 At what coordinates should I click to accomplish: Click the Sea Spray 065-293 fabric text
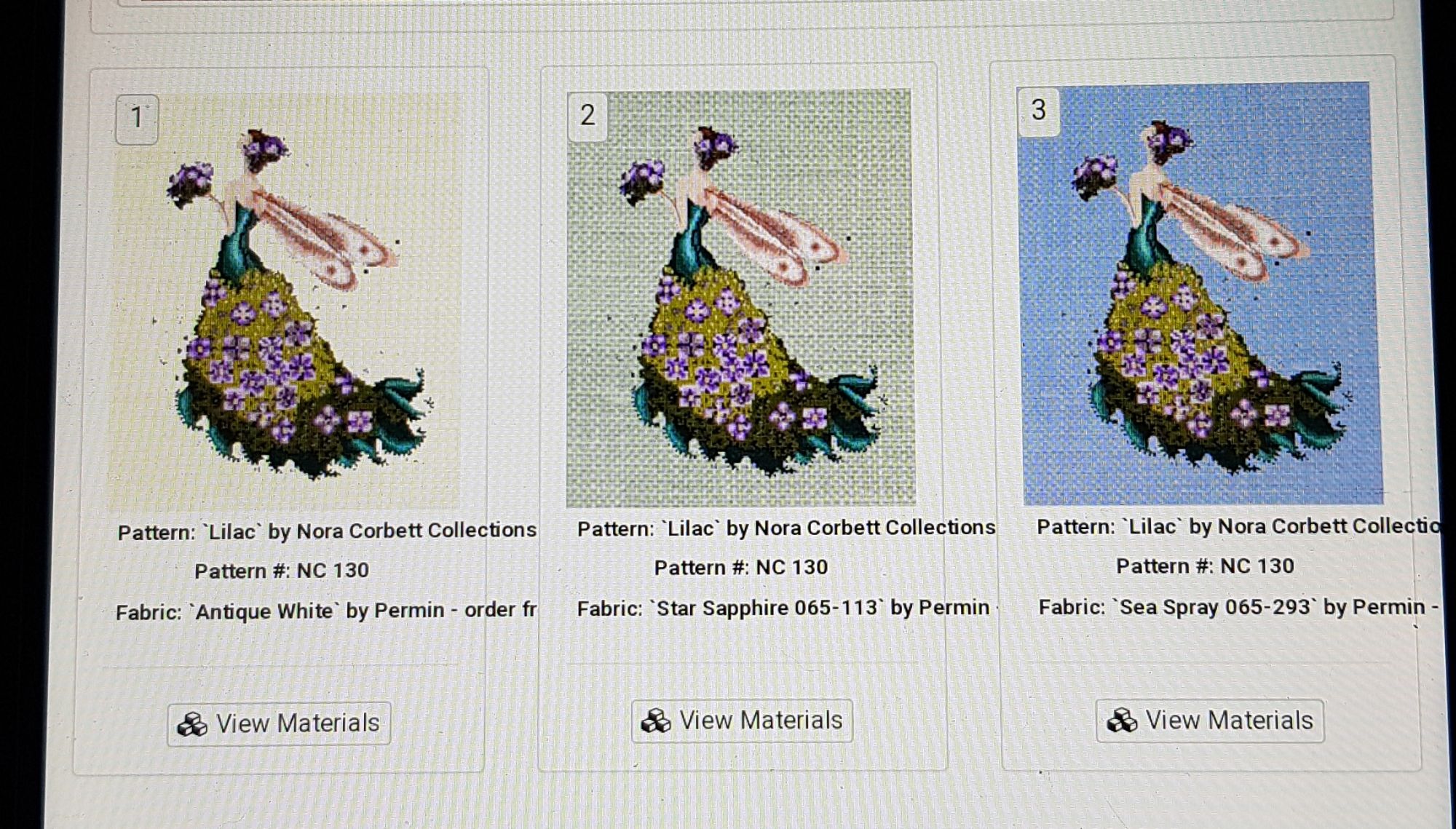[x=1238, y=606]
